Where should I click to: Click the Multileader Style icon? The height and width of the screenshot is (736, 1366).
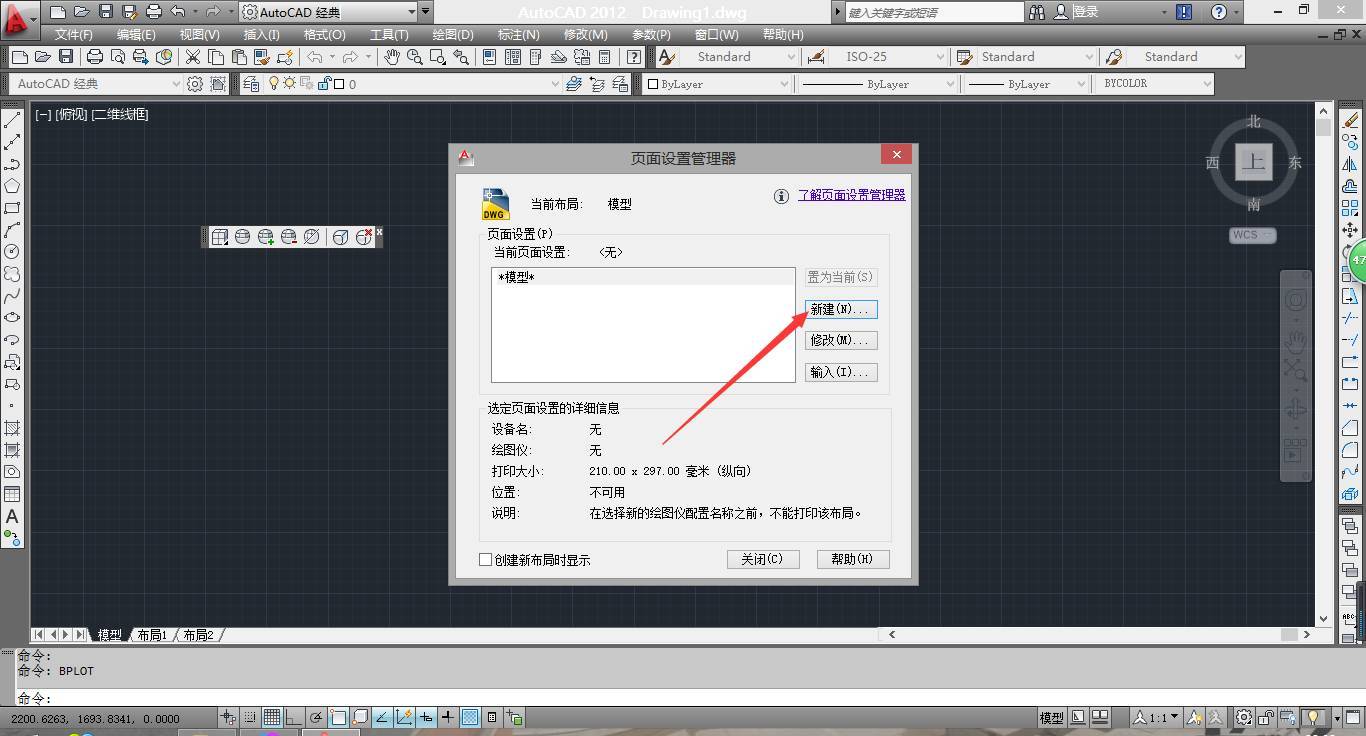pyautogui.click(x=1114, y=57)
